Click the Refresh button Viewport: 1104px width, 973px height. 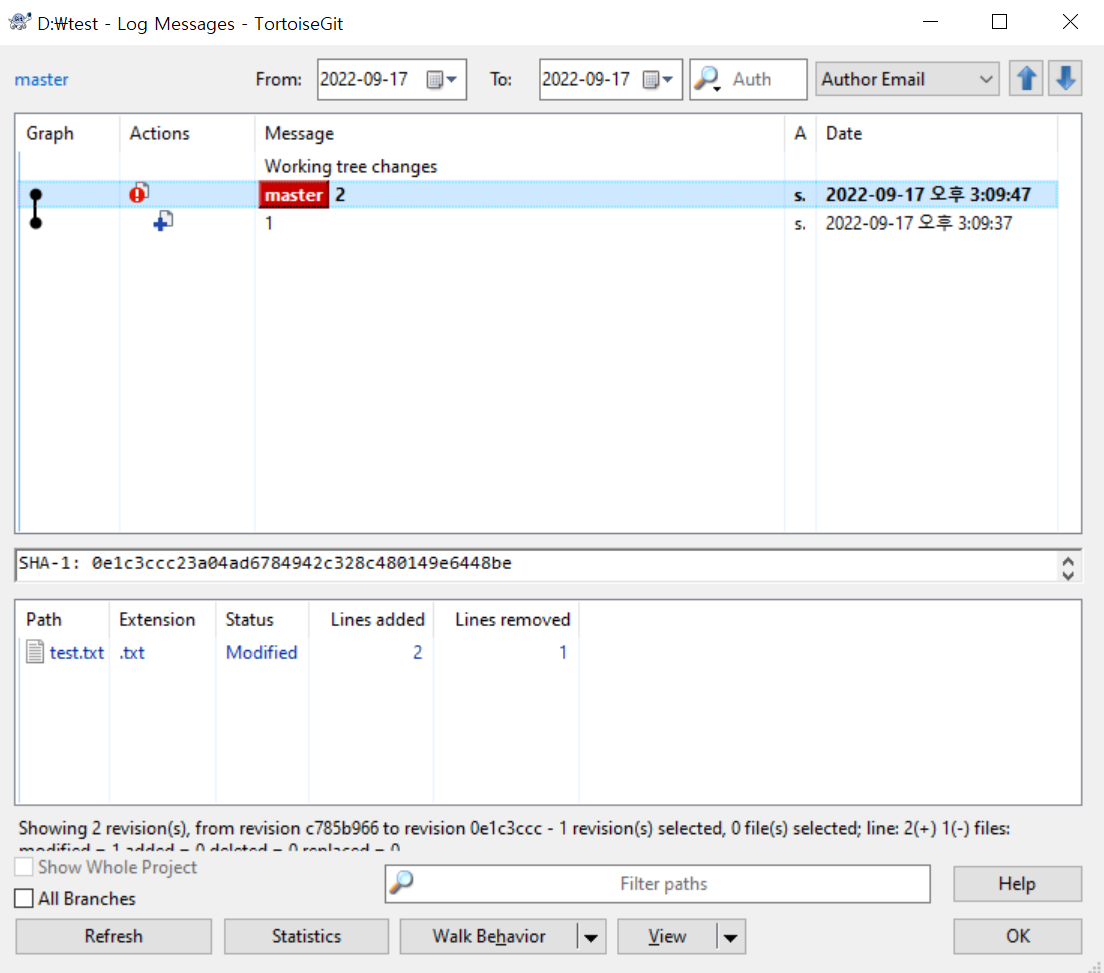[x=113, y=936]
